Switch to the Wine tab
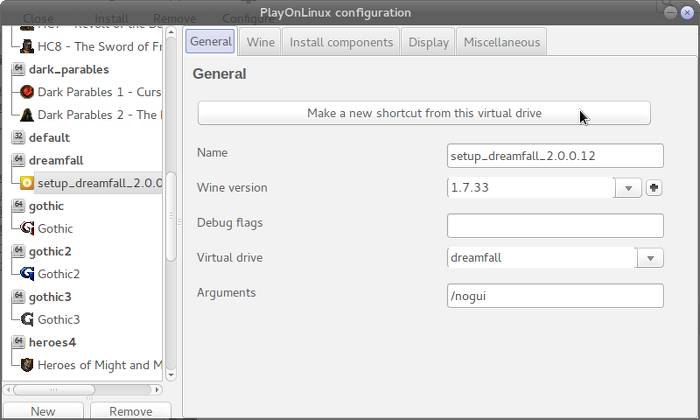700x420 pixels. click(x=260, y=42)
